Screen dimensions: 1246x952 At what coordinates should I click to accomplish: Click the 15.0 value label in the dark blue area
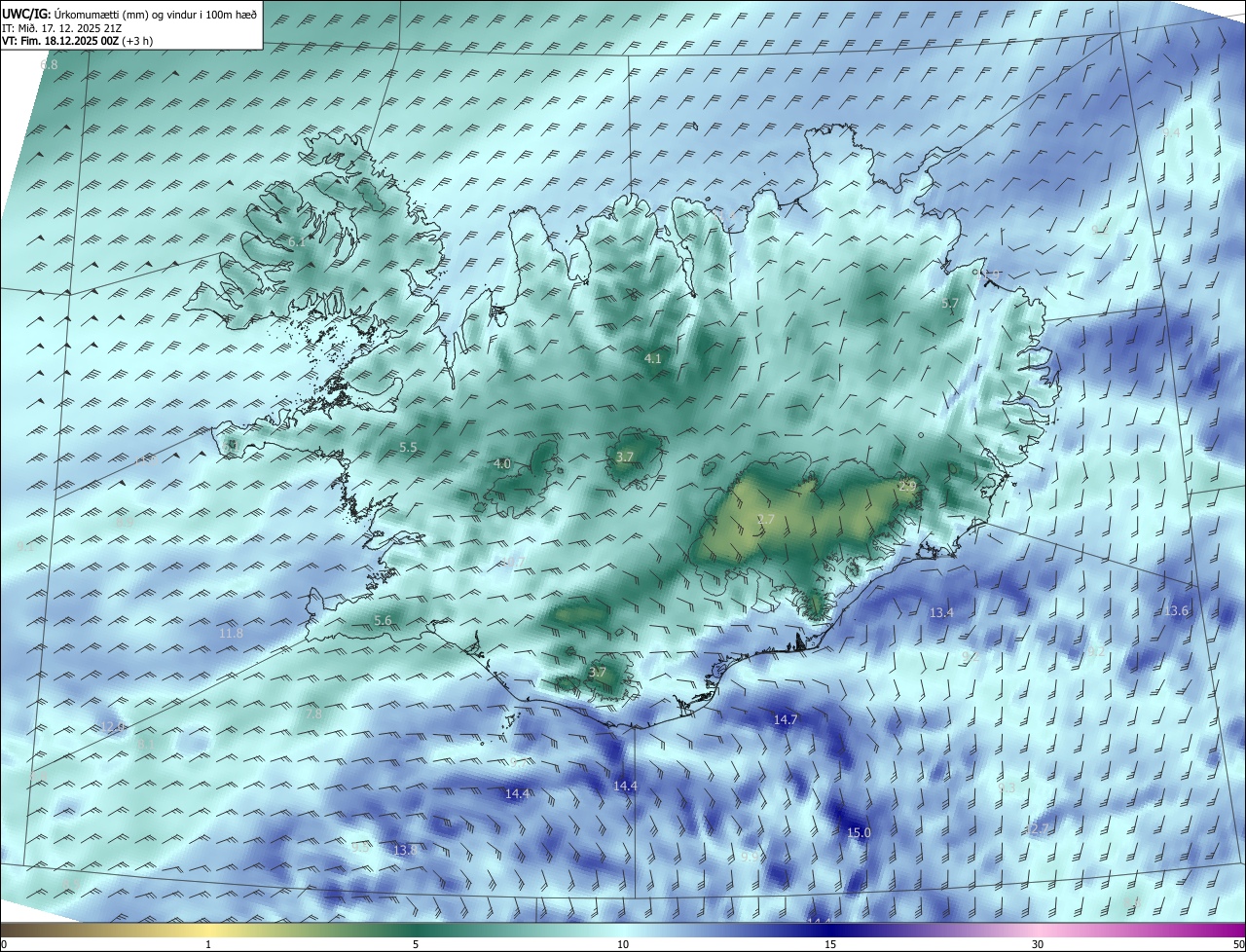[859, 832]
